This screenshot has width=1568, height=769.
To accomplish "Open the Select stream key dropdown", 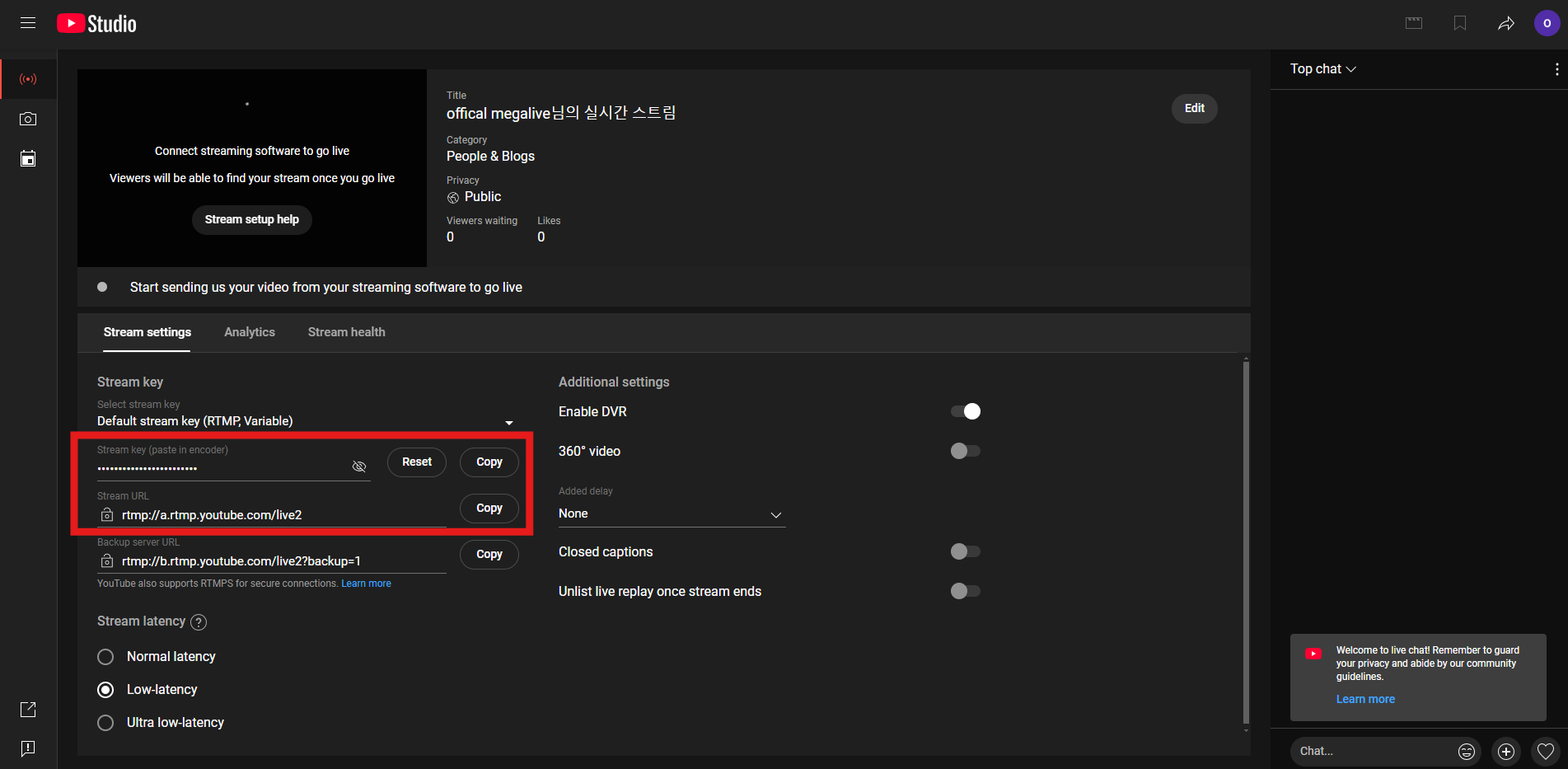I will point(306,421).
